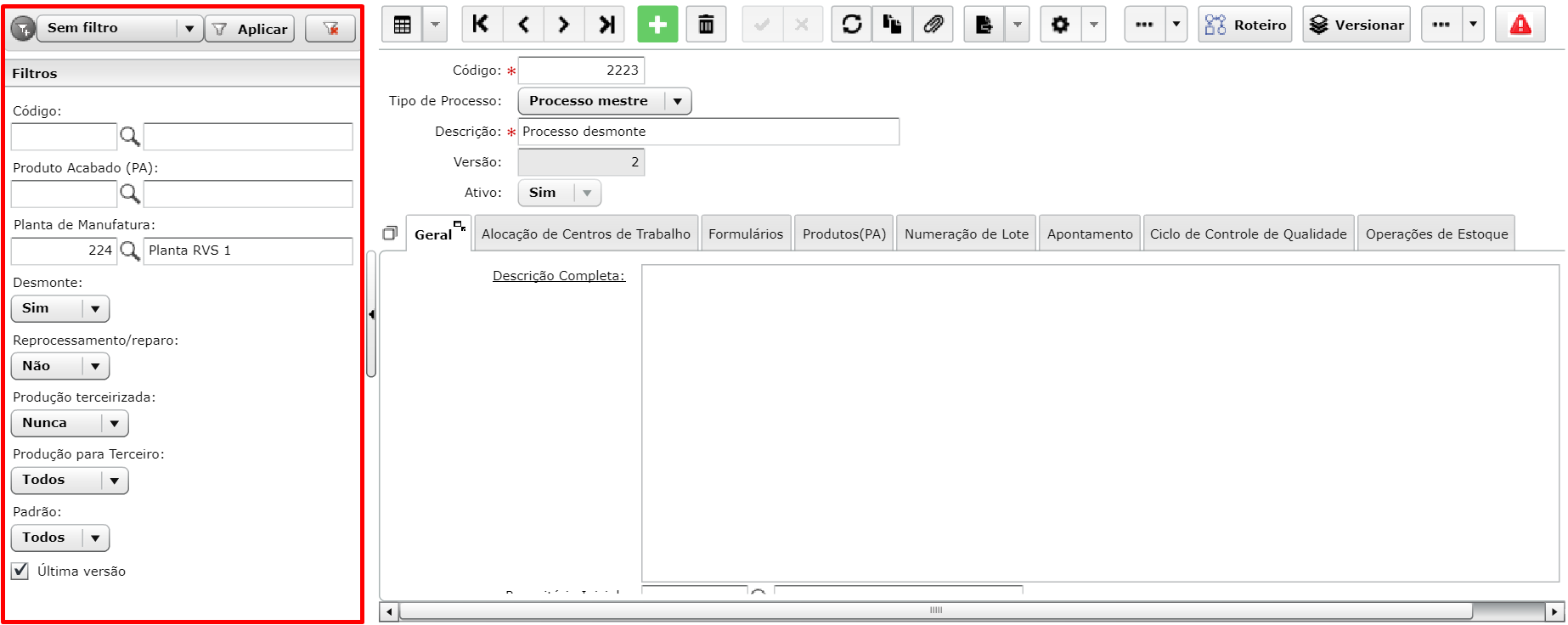Click the Produto Acabado description field
Screen dimensions: 1568x625
(x=248, y=194)
